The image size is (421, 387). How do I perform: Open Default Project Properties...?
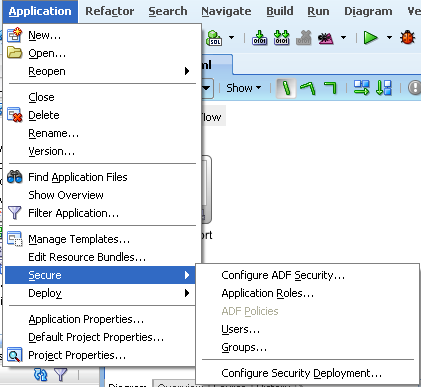(100, 337)
